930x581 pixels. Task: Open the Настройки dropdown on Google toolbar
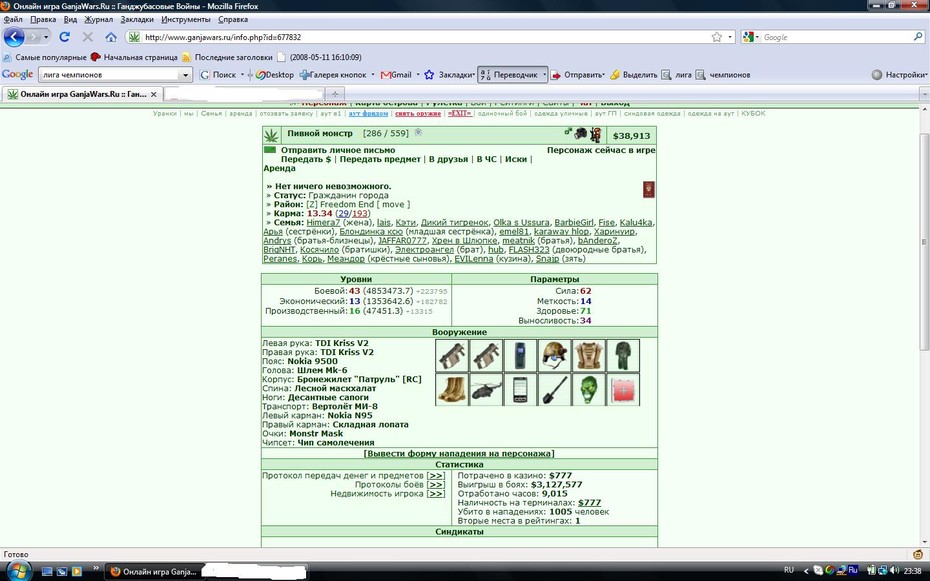925,75
